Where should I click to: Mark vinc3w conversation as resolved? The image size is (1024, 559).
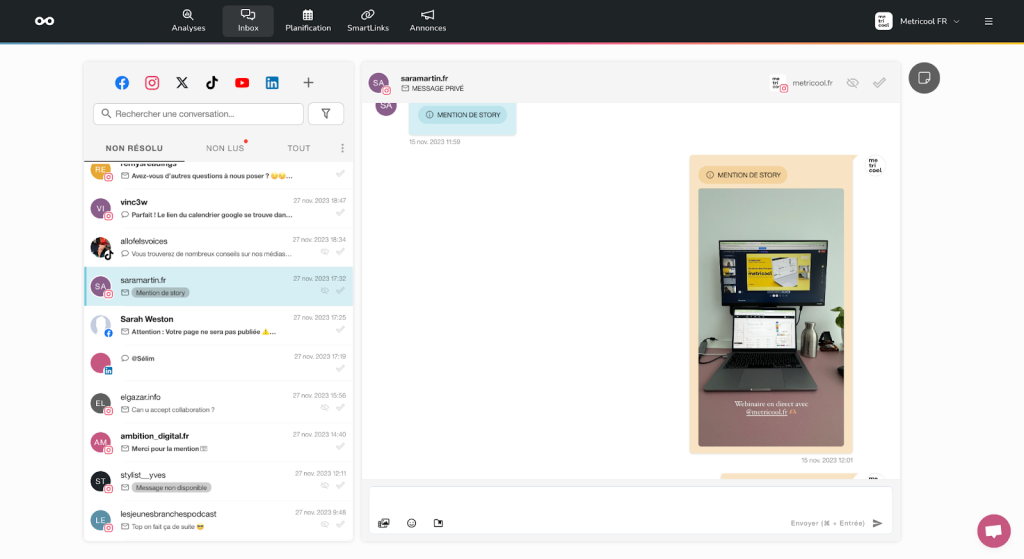[x=340, y=213]
